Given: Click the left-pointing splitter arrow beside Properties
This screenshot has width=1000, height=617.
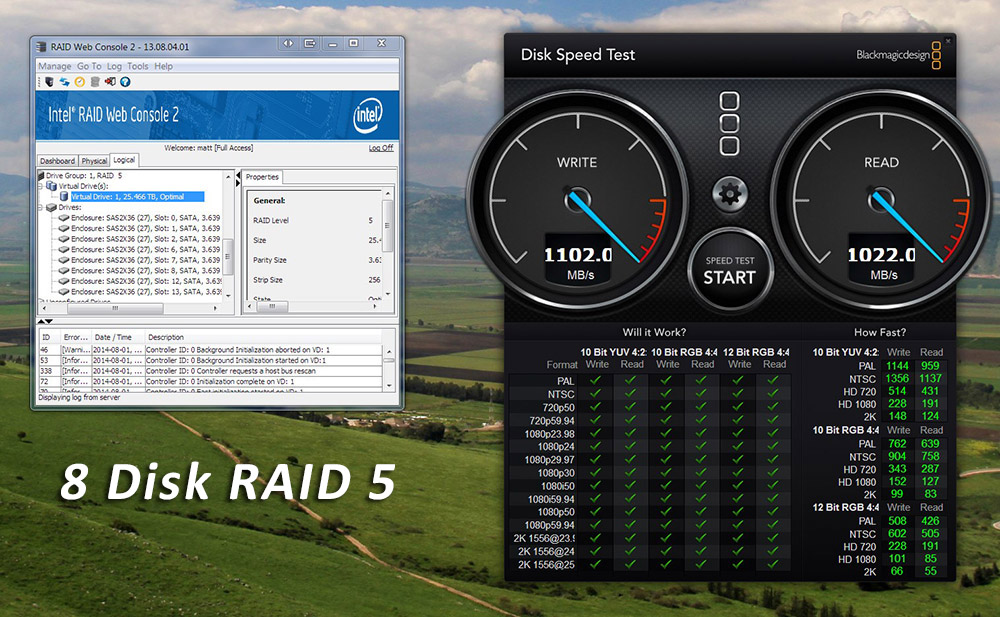Looking at the screenshot, I should click(239, 175).
